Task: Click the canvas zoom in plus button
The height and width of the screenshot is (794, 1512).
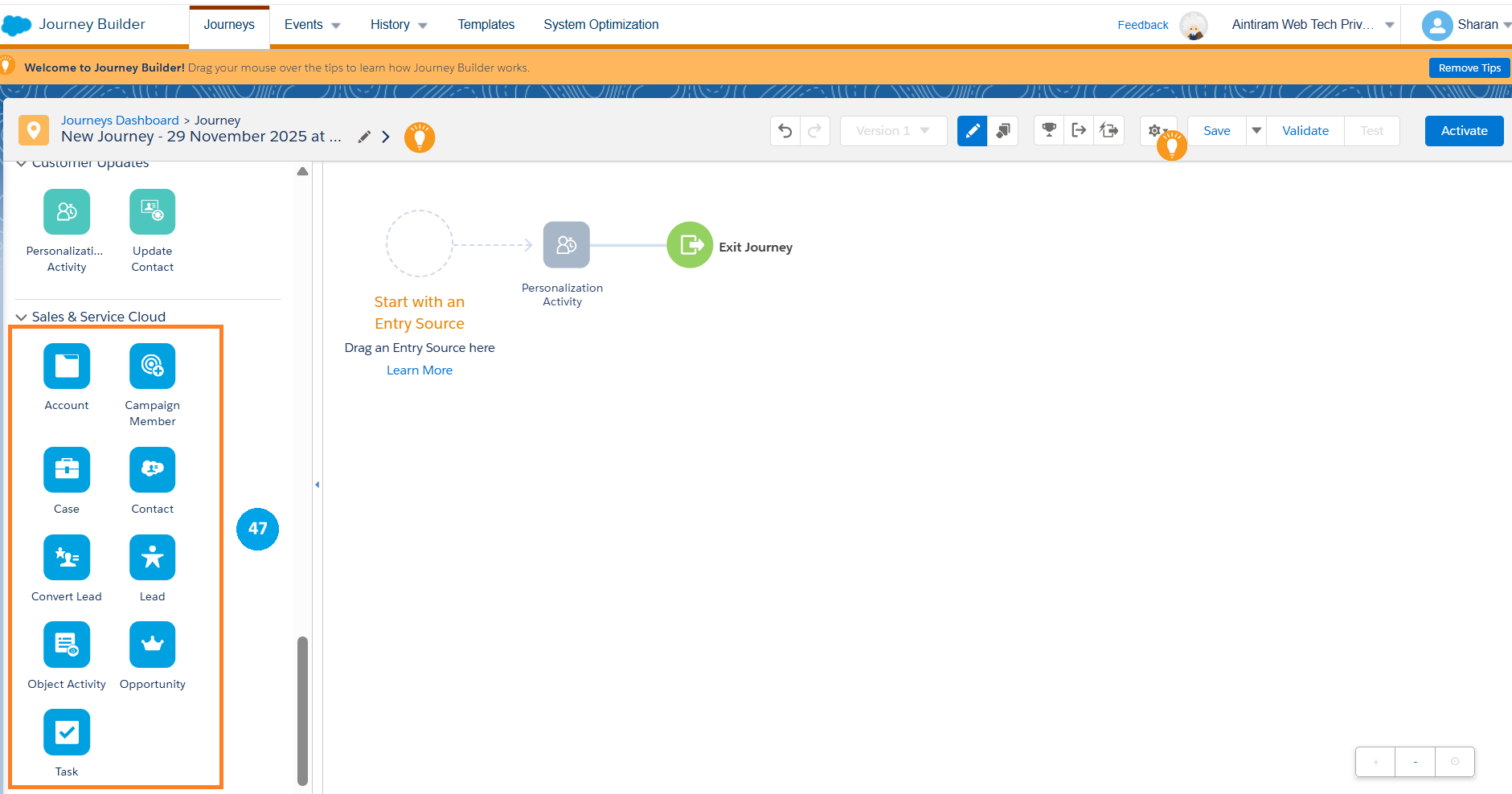Action: [x=1375, y=762]
